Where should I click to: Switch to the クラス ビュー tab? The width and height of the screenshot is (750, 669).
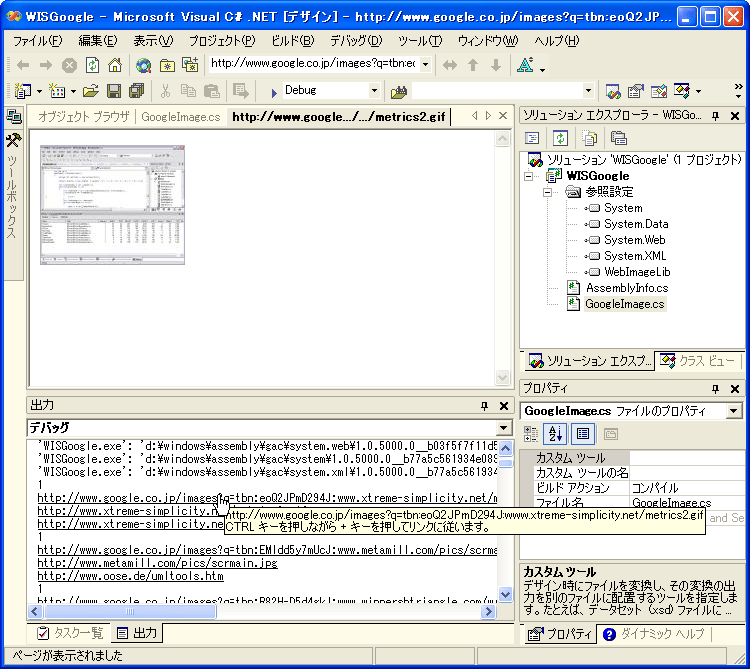pyautogui.click(x=697, y=361)
